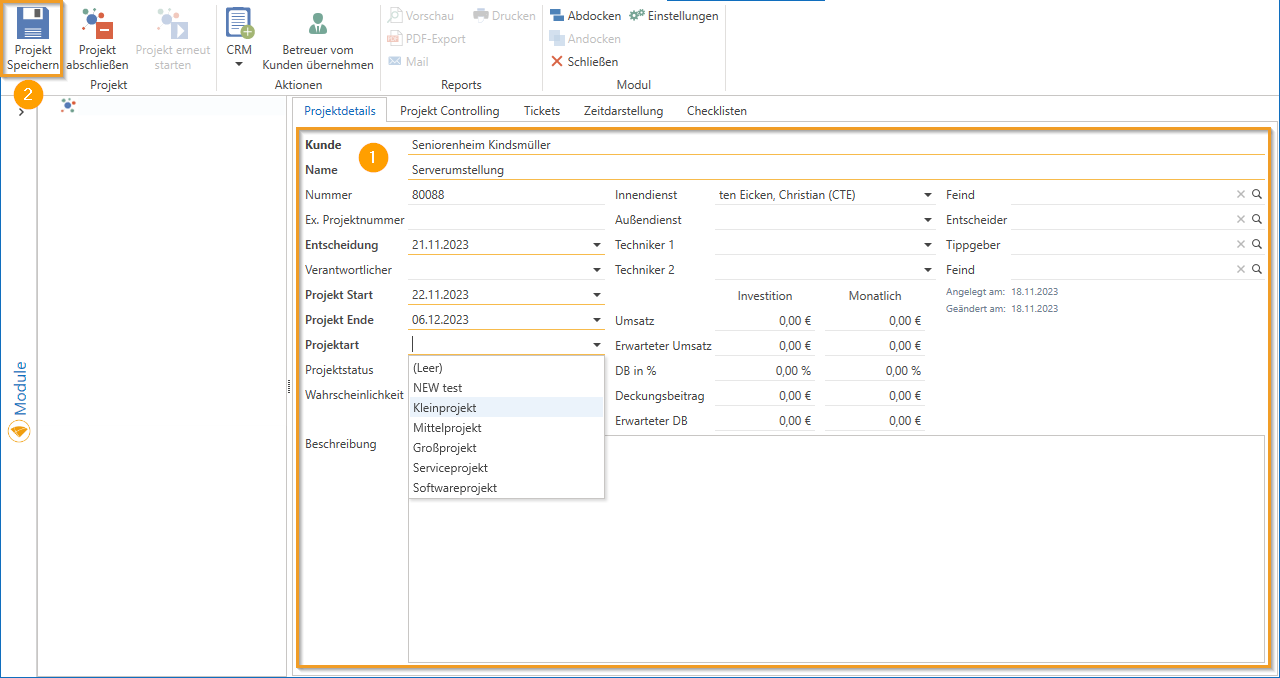
Task: Click the search magnifier for Entscheider
Action: (x=1257, y=220)
